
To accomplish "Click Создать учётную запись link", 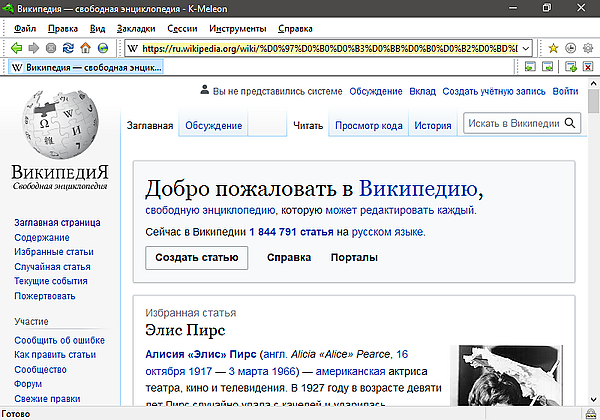I will click(494, 91).
